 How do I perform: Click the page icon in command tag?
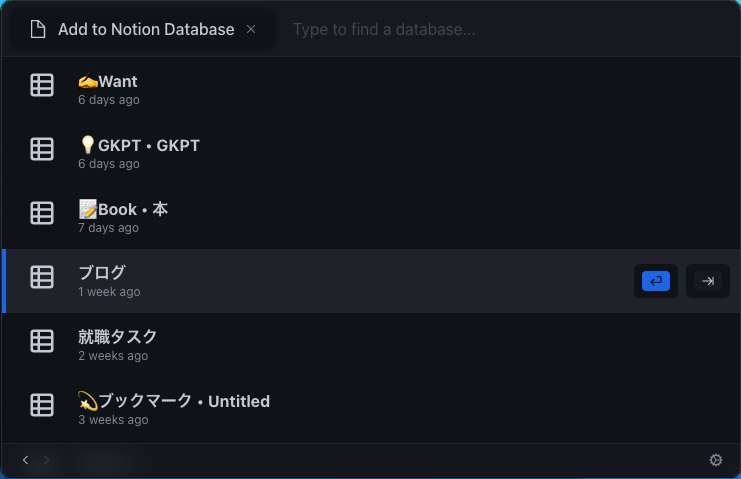pos(38,29)
